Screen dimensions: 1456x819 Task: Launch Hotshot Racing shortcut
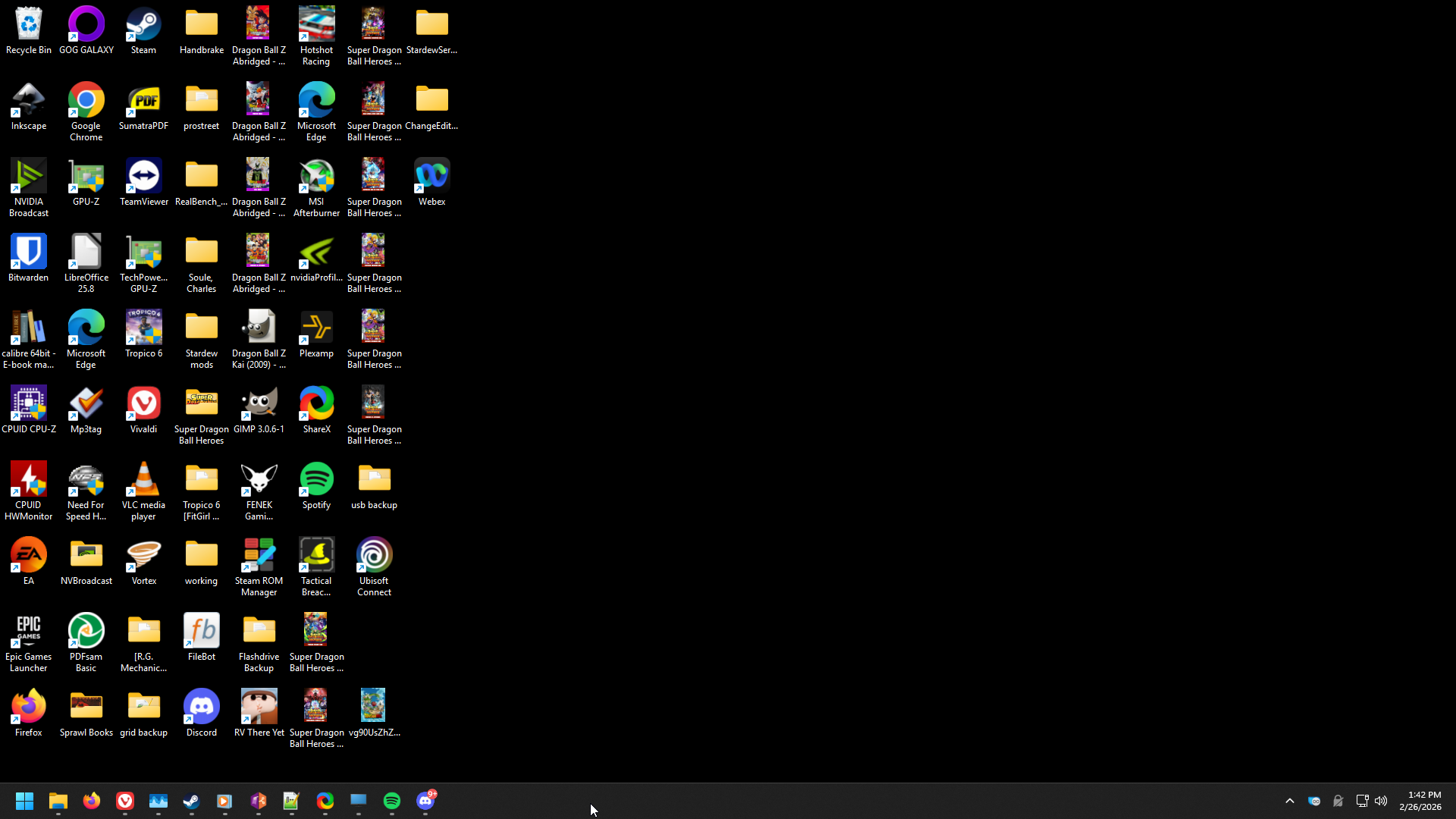pos(316,36)
